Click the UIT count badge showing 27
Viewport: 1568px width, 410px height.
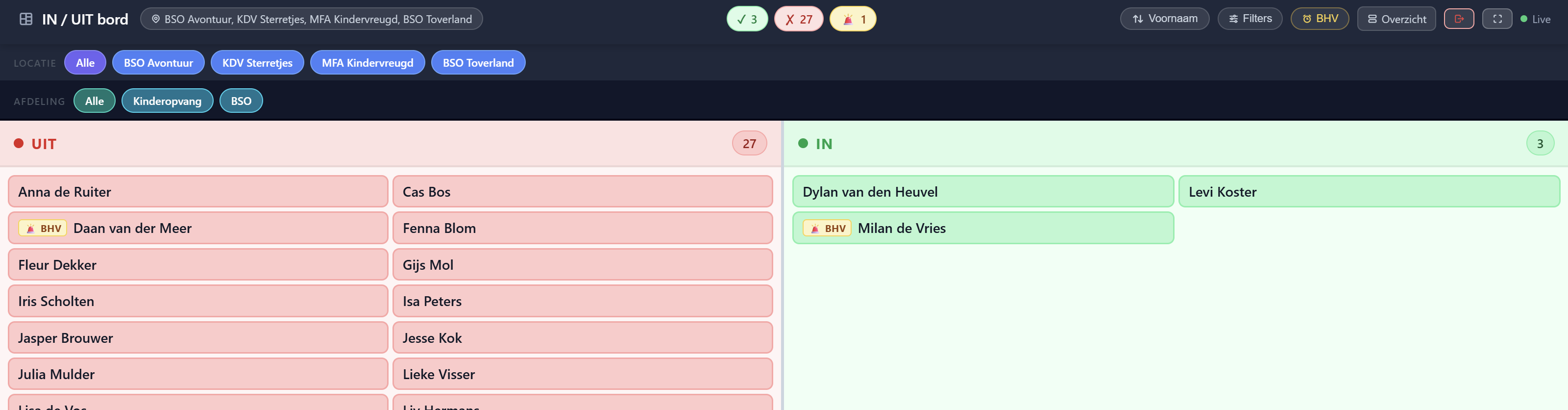pyautogui.click(x=749, y=144)
